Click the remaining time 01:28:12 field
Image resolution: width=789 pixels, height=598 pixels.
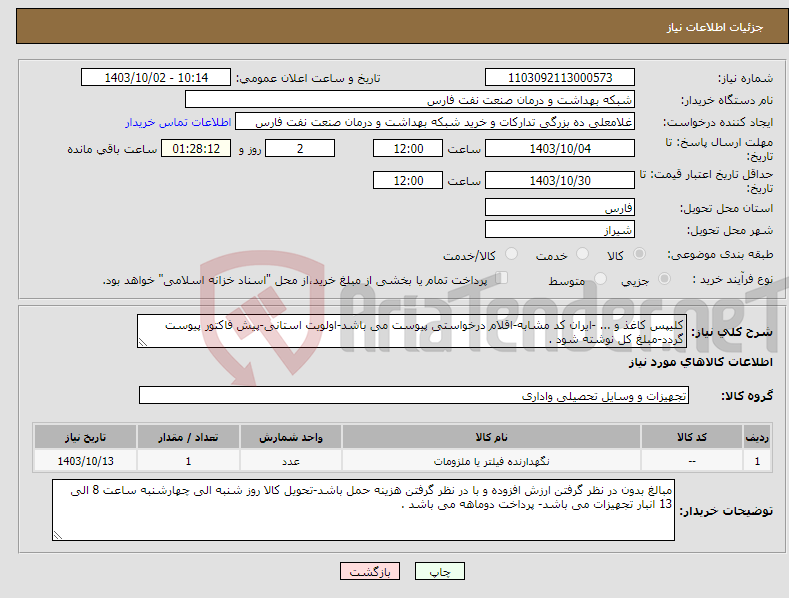(196, 148)
